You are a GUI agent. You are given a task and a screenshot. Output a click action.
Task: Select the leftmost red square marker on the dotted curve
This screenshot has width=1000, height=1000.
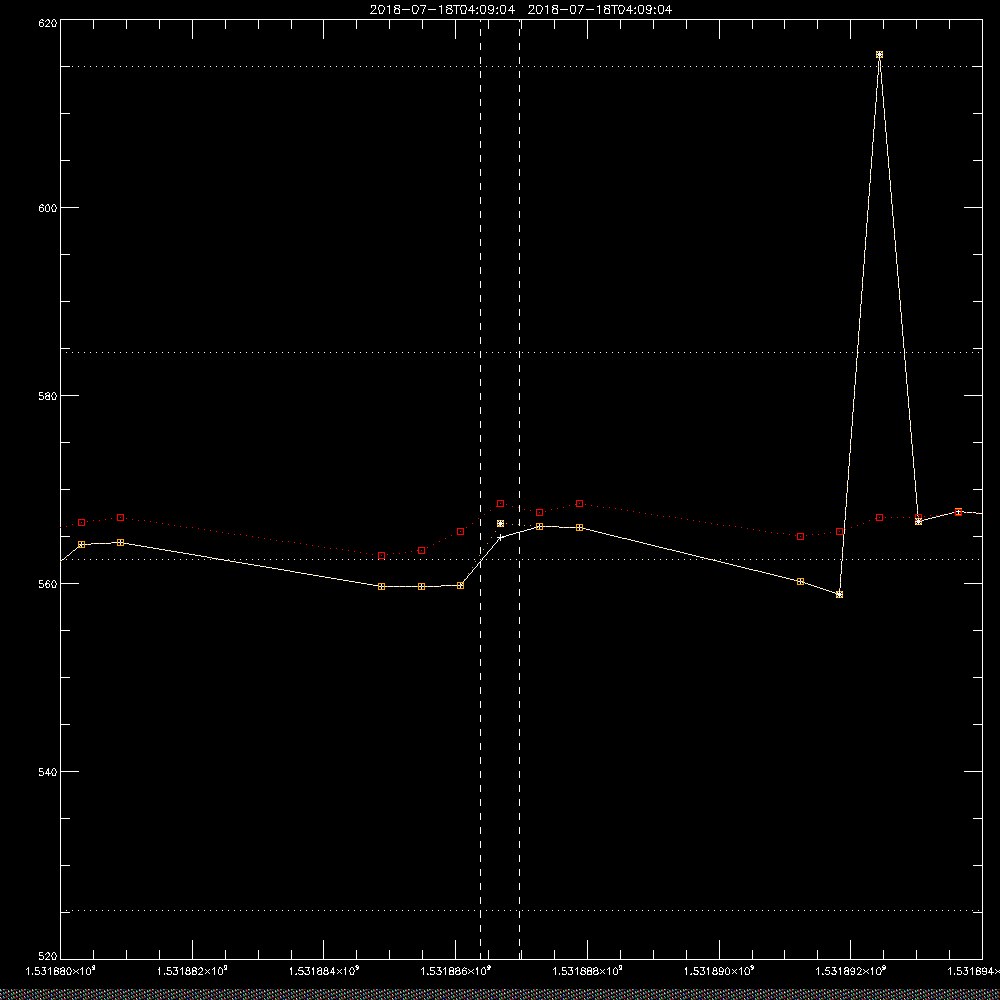click(82, 522)
